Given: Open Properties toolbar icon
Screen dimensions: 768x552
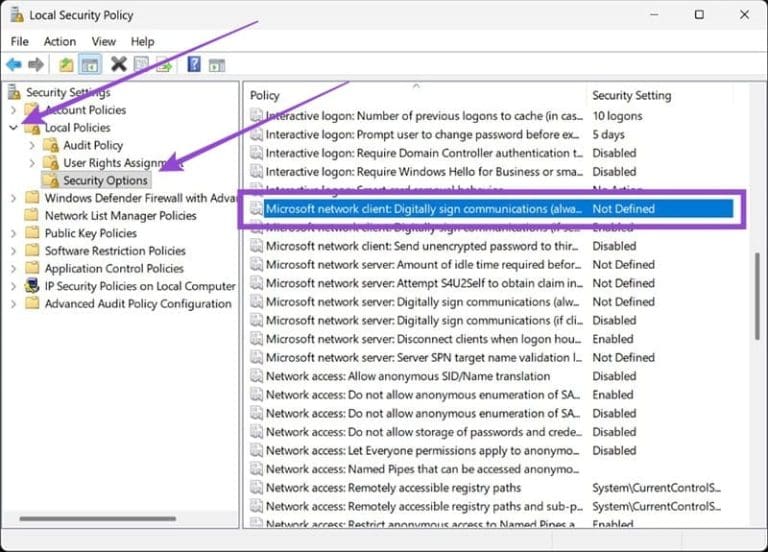Looking at the screenshot, I should (x=142, y=64).
